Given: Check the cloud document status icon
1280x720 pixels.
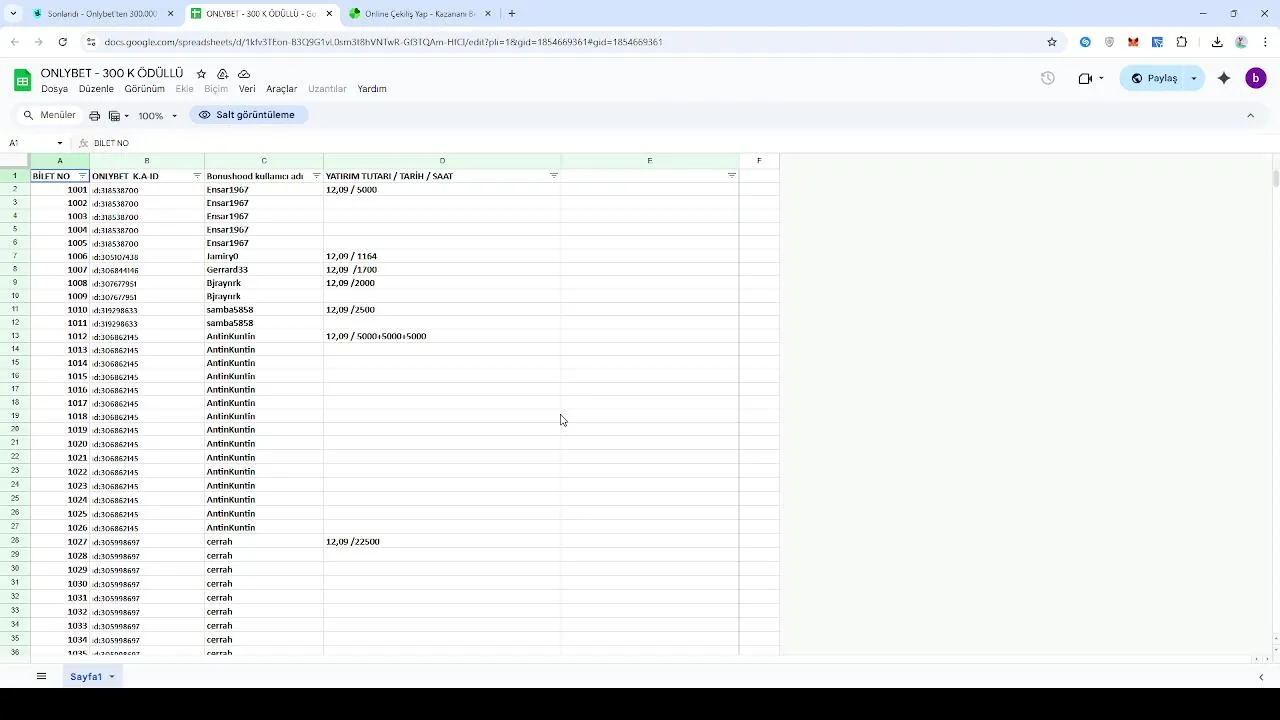Looking at the screenshot, I should pos(244,74).
